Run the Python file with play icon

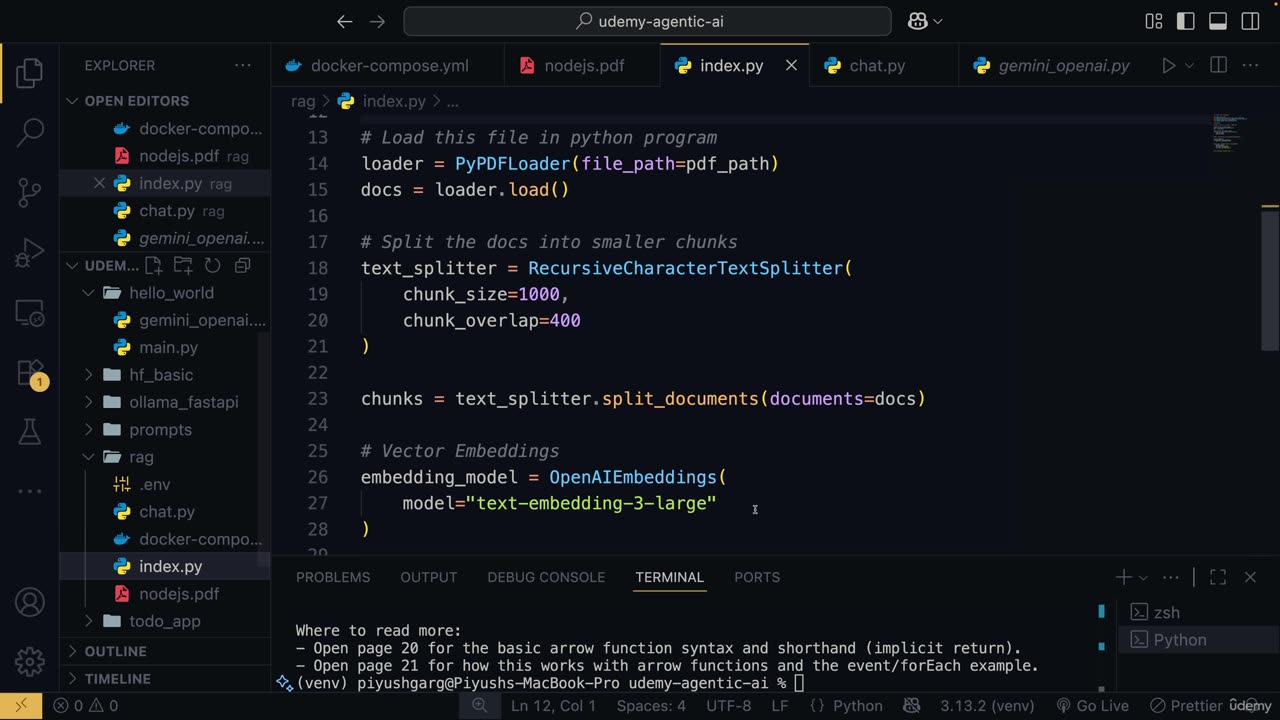coord(1168,65)
